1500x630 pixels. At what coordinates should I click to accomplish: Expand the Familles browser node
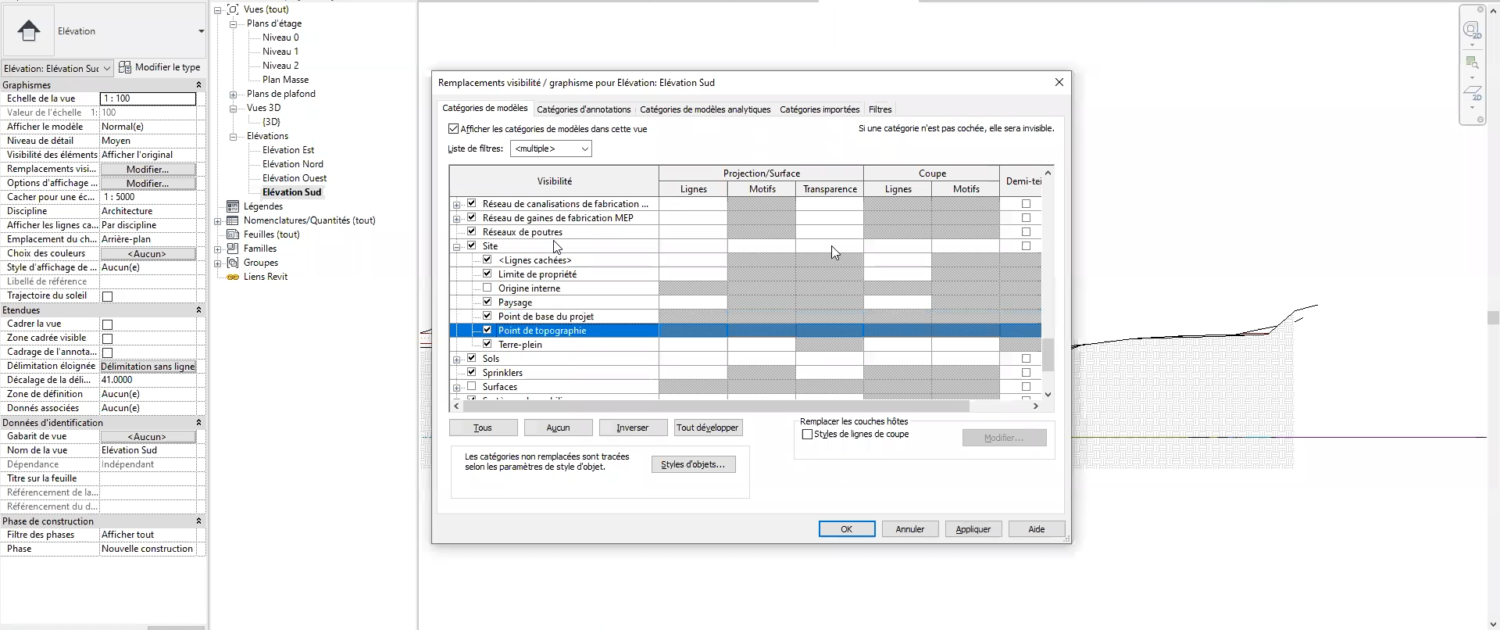click(x=218, y=248)
